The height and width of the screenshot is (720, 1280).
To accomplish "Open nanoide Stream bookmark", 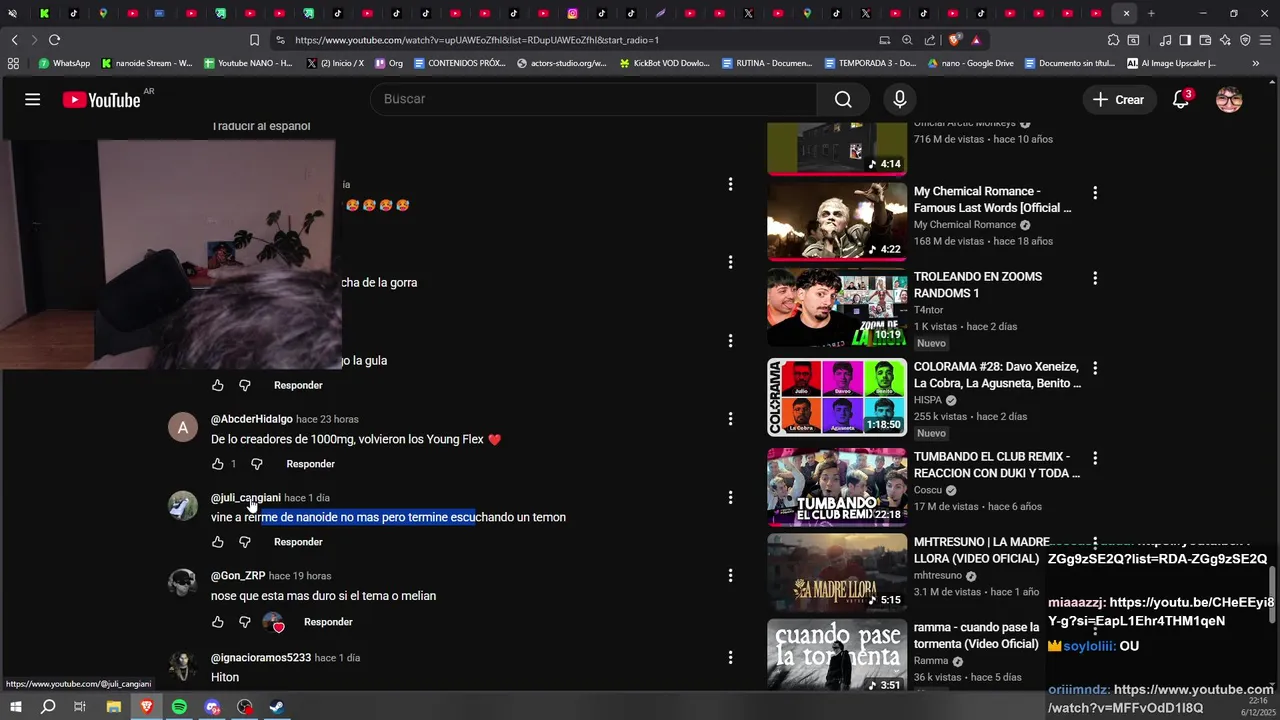I will click(147, 63).
